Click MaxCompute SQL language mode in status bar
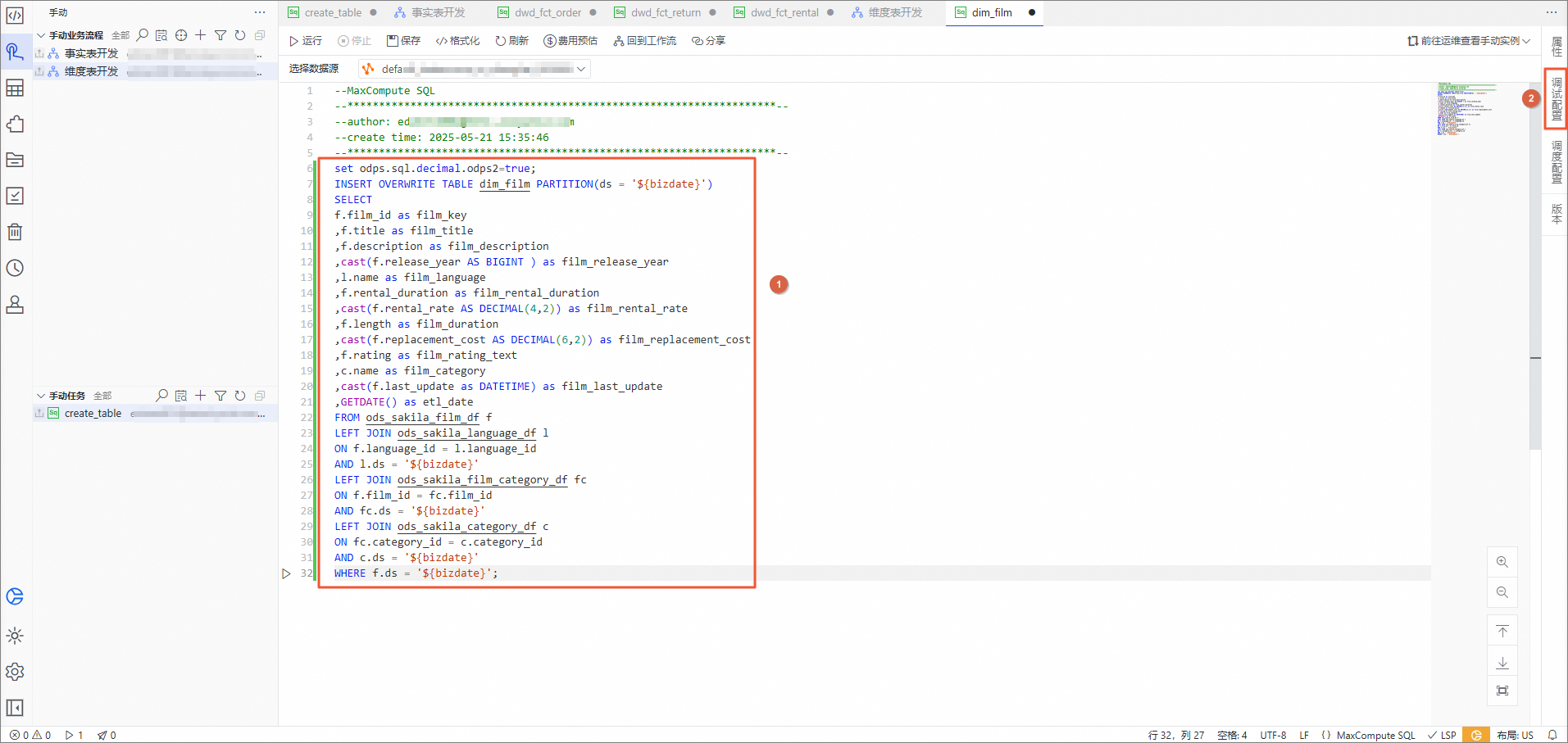 point(1375,735)
